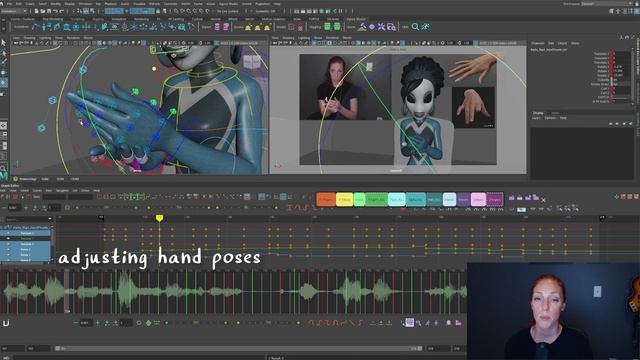
Task: Click the view cube in left viewport
Action: pos(251,62)
